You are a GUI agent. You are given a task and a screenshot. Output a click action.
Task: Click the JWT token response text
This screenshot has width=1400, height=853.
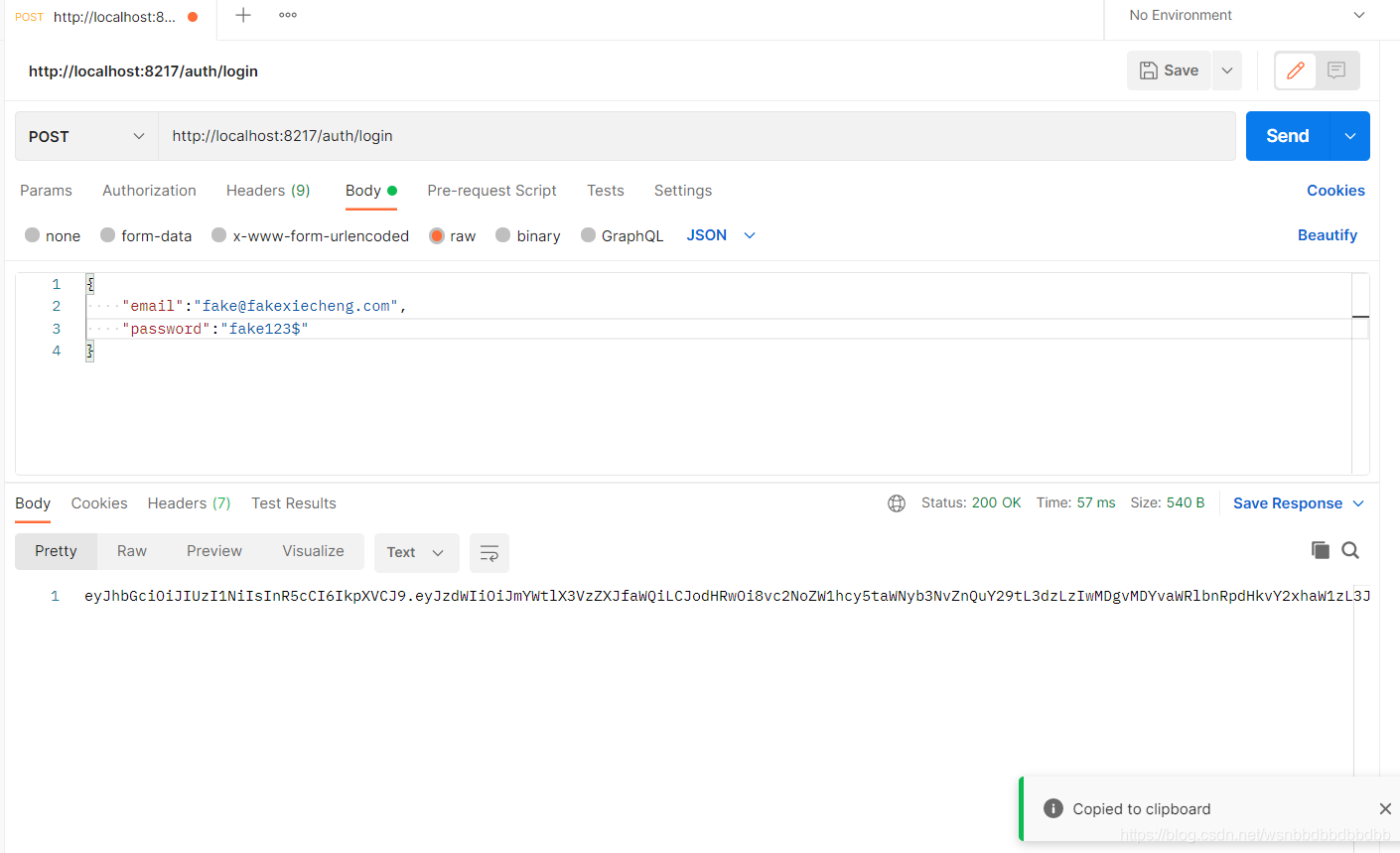(727, 596)
